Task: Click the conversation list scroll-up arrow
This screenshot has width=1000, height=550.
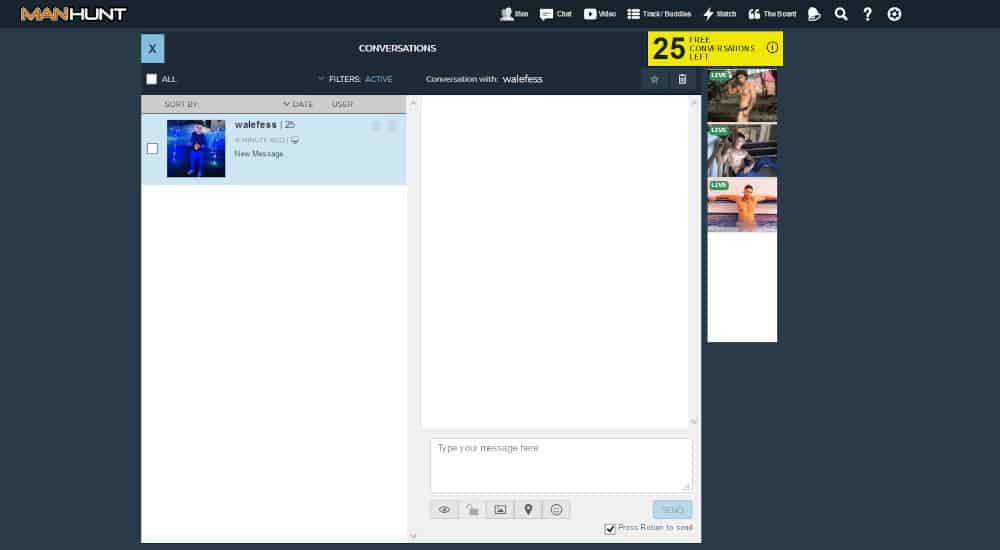Action: point(413,103)
